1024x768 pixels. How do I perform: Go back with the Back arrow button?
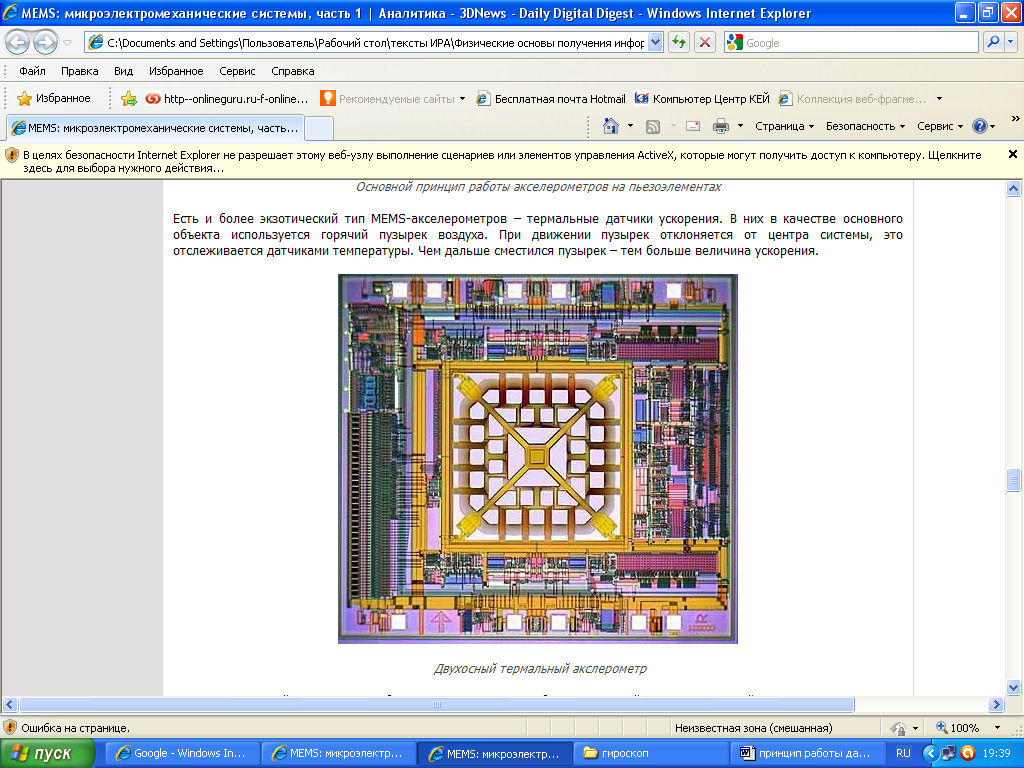(18, 42)
